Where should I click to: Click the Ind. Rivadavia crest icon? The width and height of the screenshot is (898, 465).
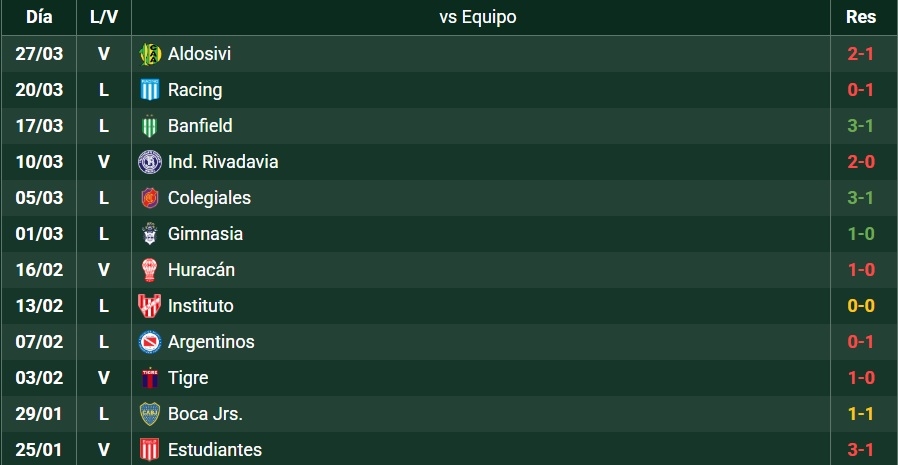coord(150,162)
